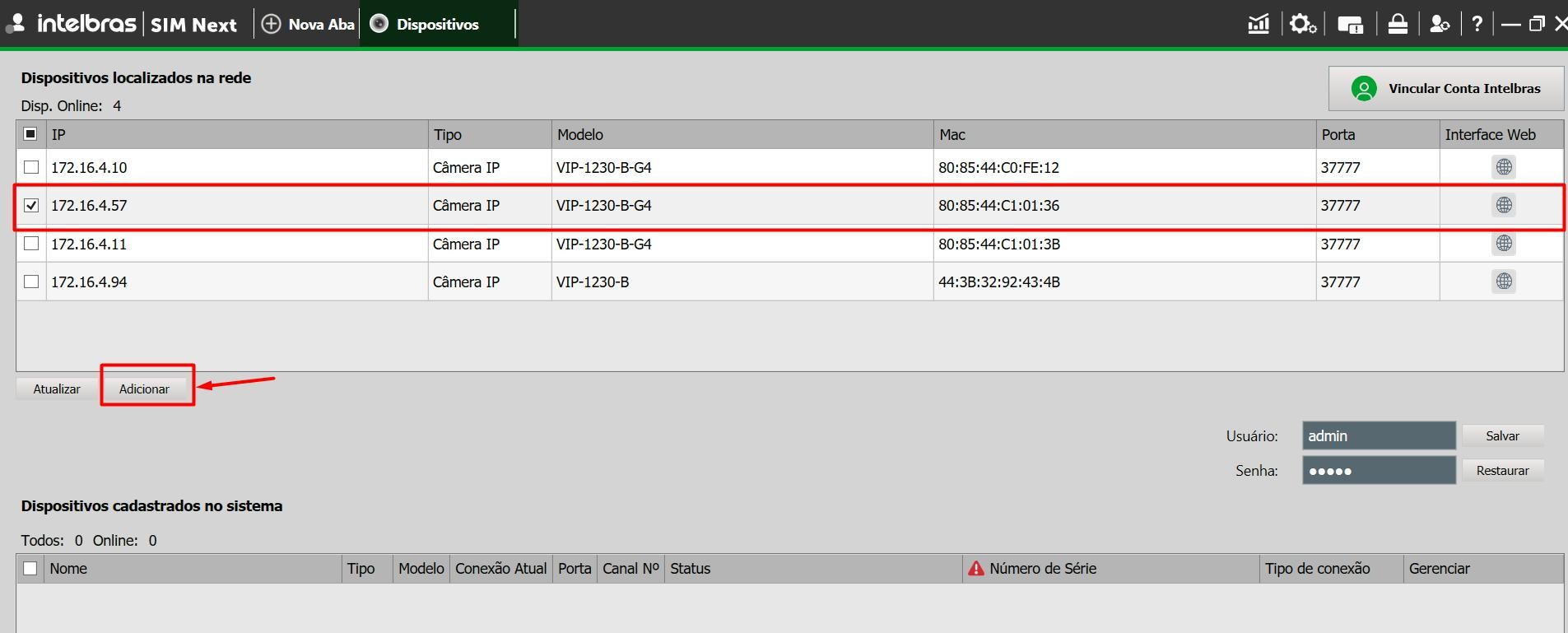Click the Intelbras user logo icon
1568x633 pixels.
pos(15,24)
